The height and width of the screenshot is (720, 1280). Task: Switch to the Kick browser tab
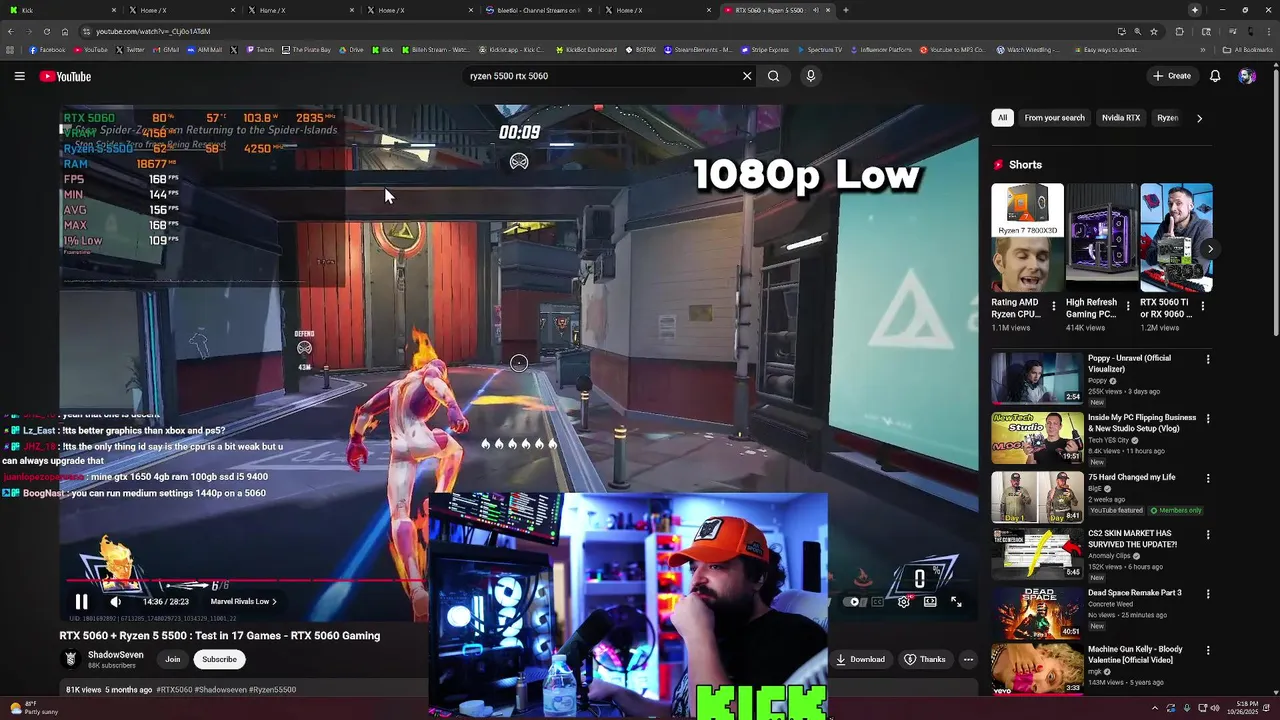coord(60,10)
